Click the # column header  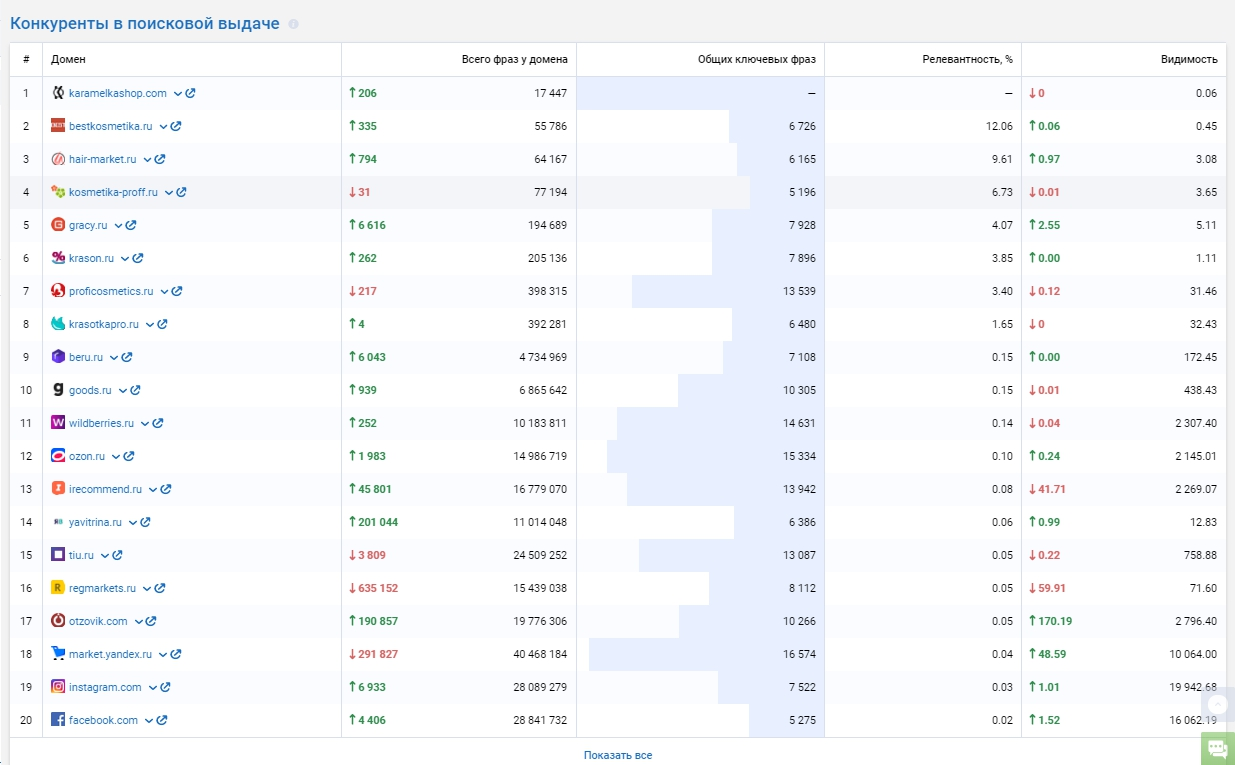(26, 60)
